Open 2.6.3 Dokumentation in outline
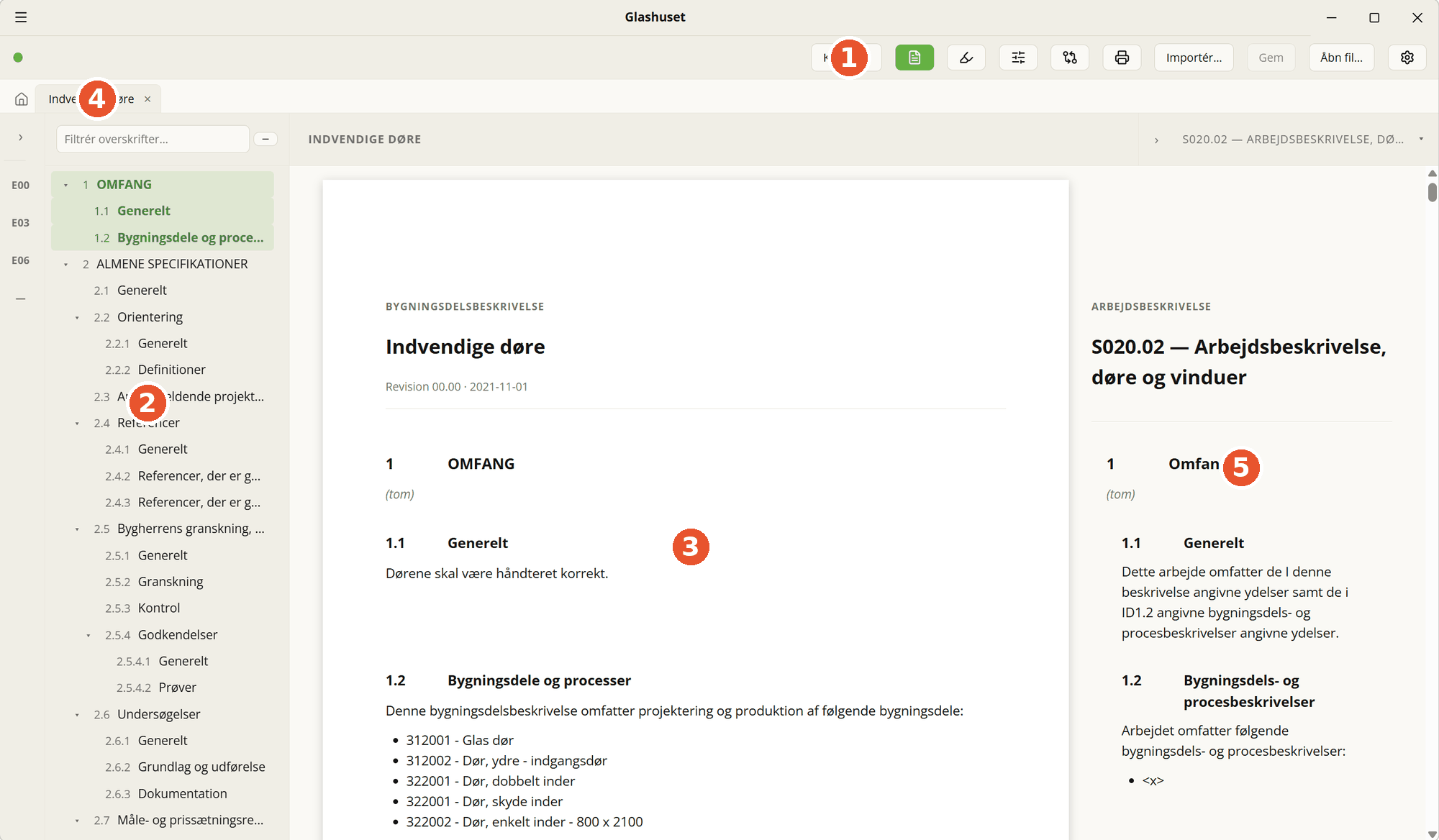 pos(162,793)
